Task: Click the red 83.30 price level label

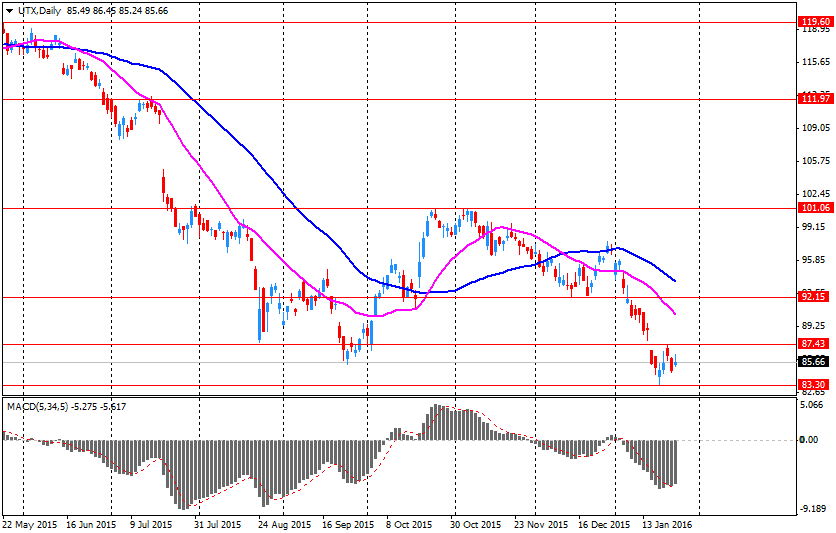Action: point(814,385)
